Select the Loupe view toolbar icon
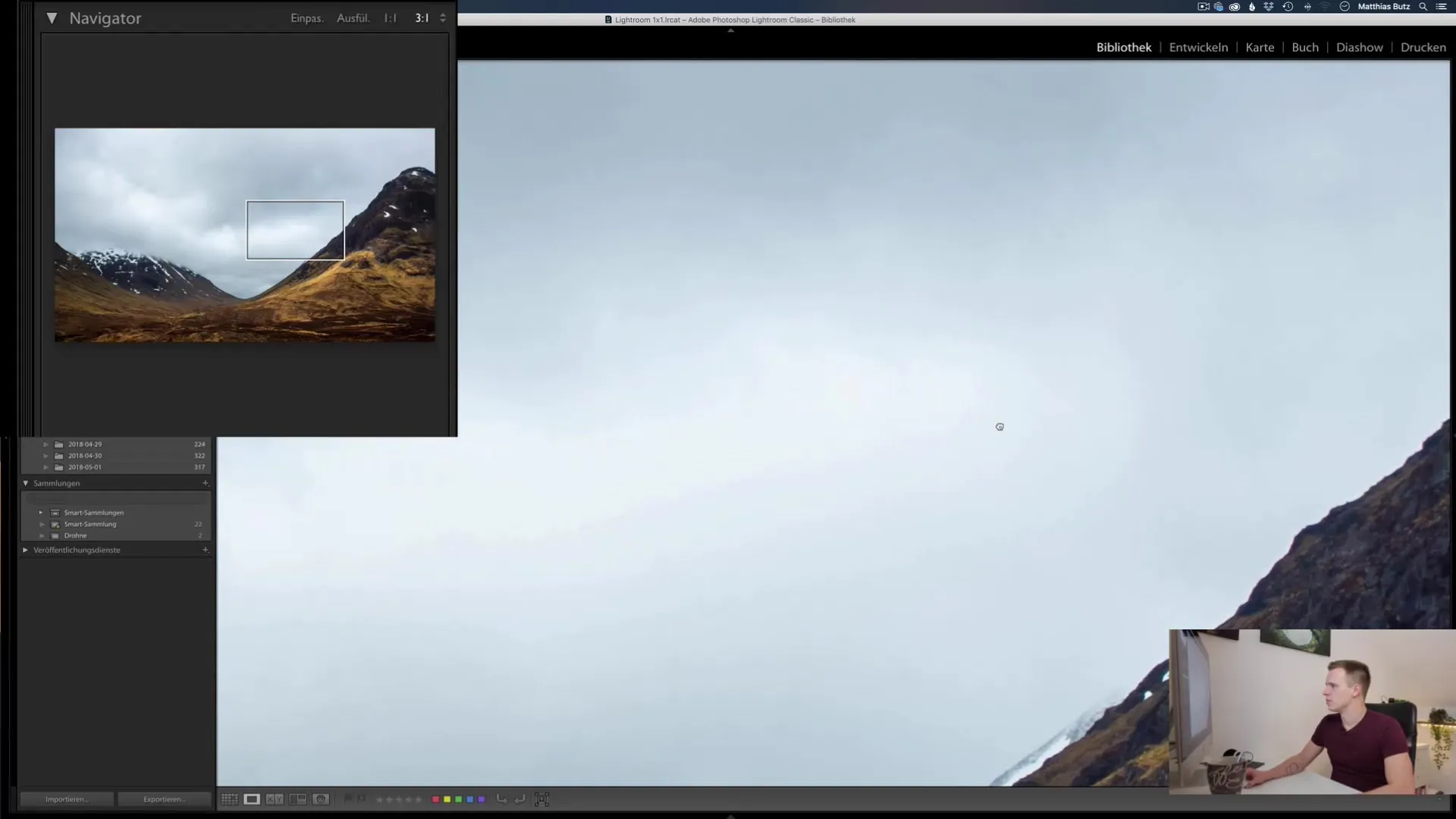The image size is (1456, 819). tap(252, 799)
